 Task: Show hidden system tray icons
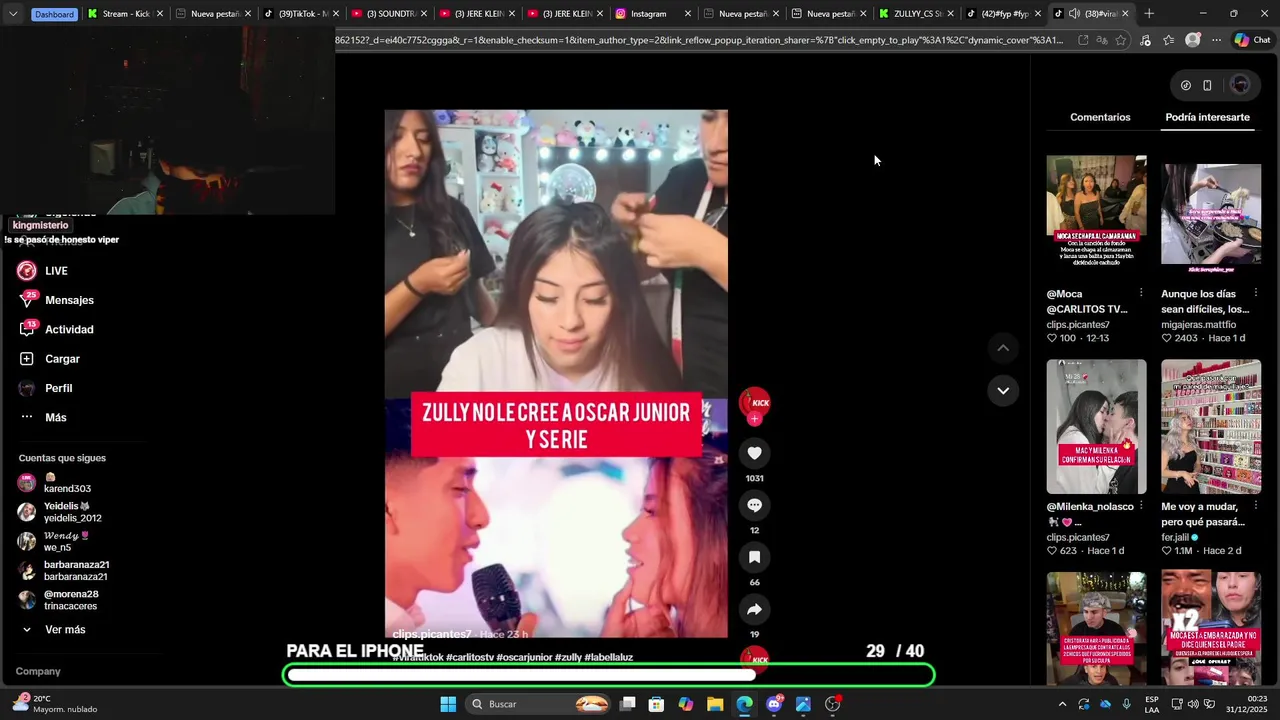(1062, 704)
